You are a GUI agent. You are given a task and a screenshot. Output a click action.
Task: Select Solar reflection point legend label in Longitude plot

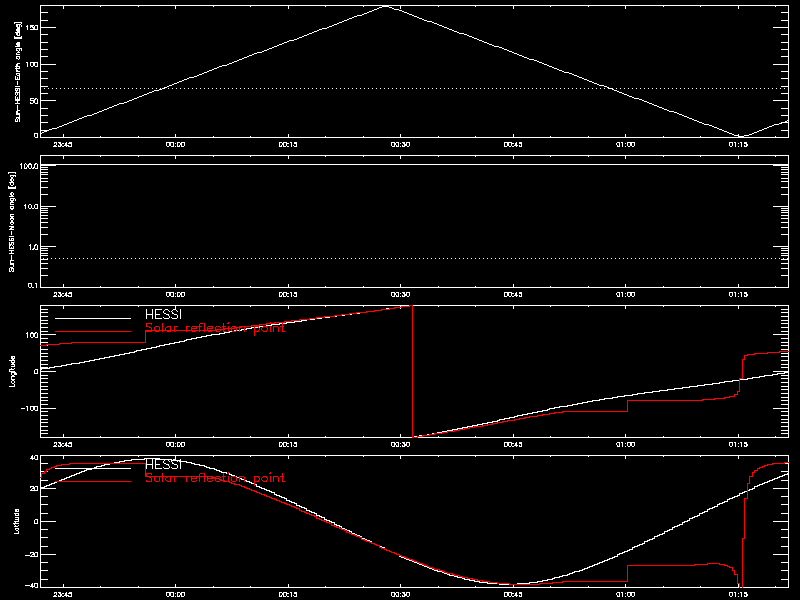(x=215, y=328)
